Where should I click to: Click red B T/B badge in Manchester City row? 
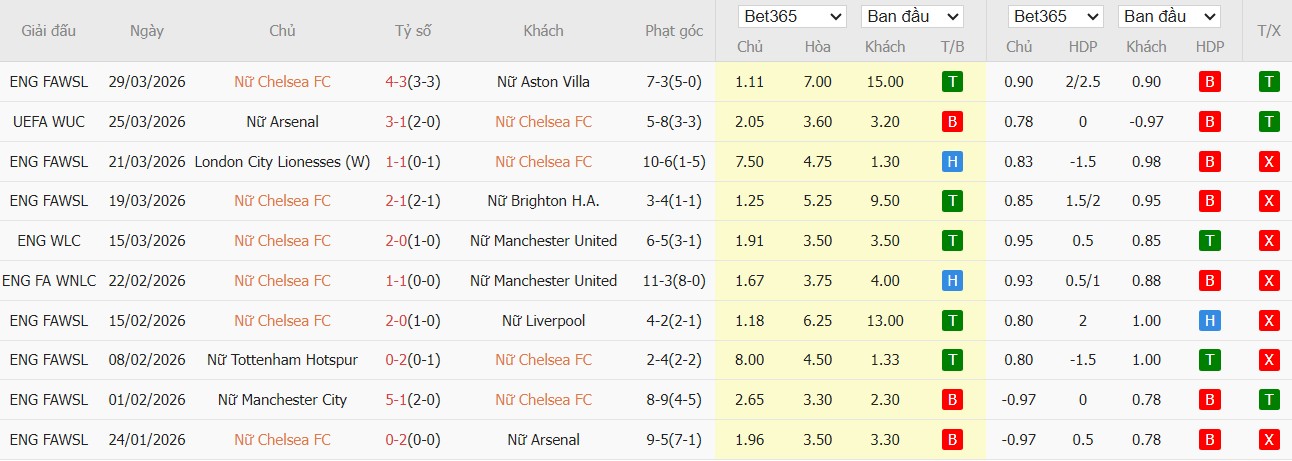[x=952, y=400]
